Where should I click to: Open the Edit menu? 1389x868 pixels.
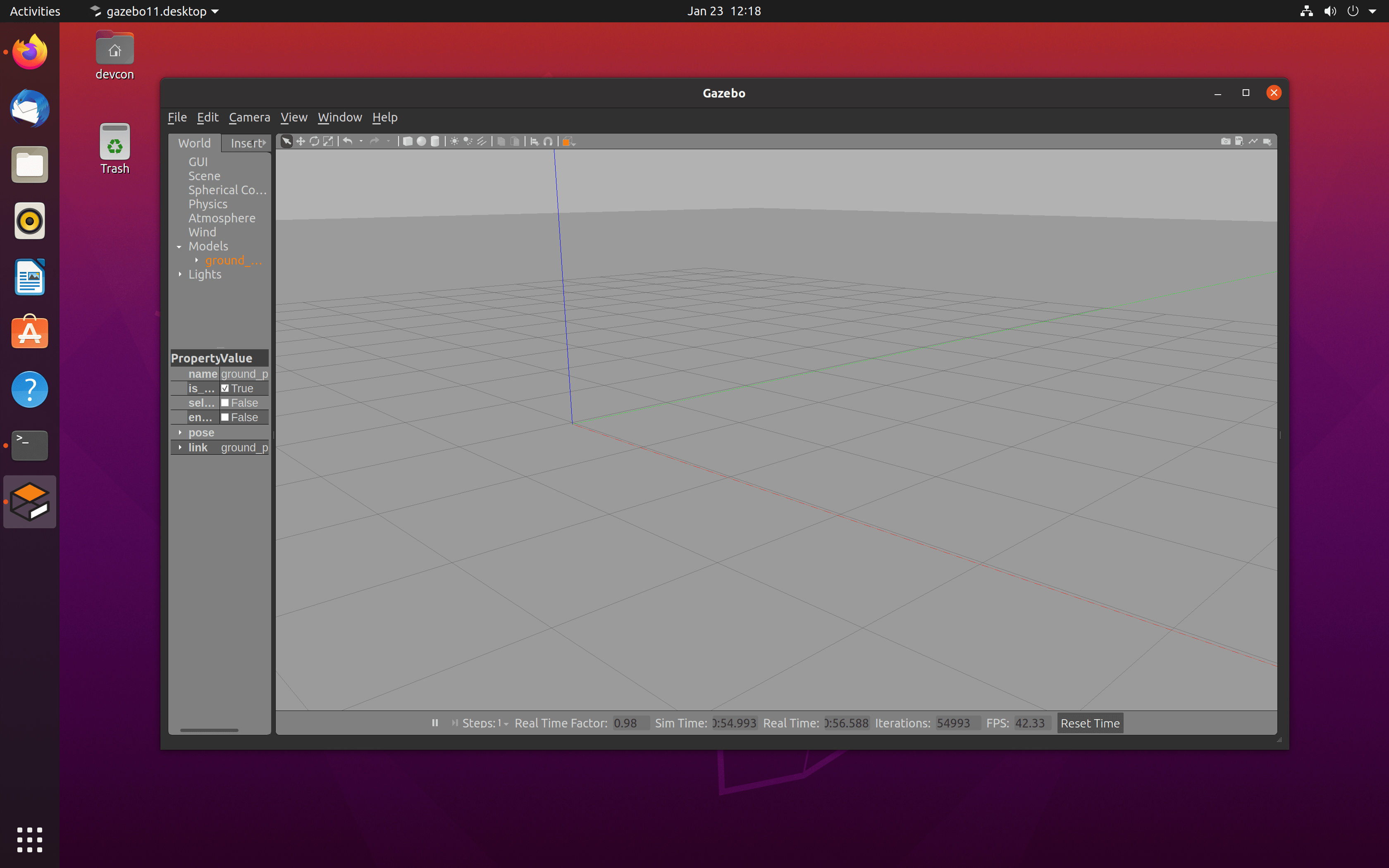click(x=208, y=117)
